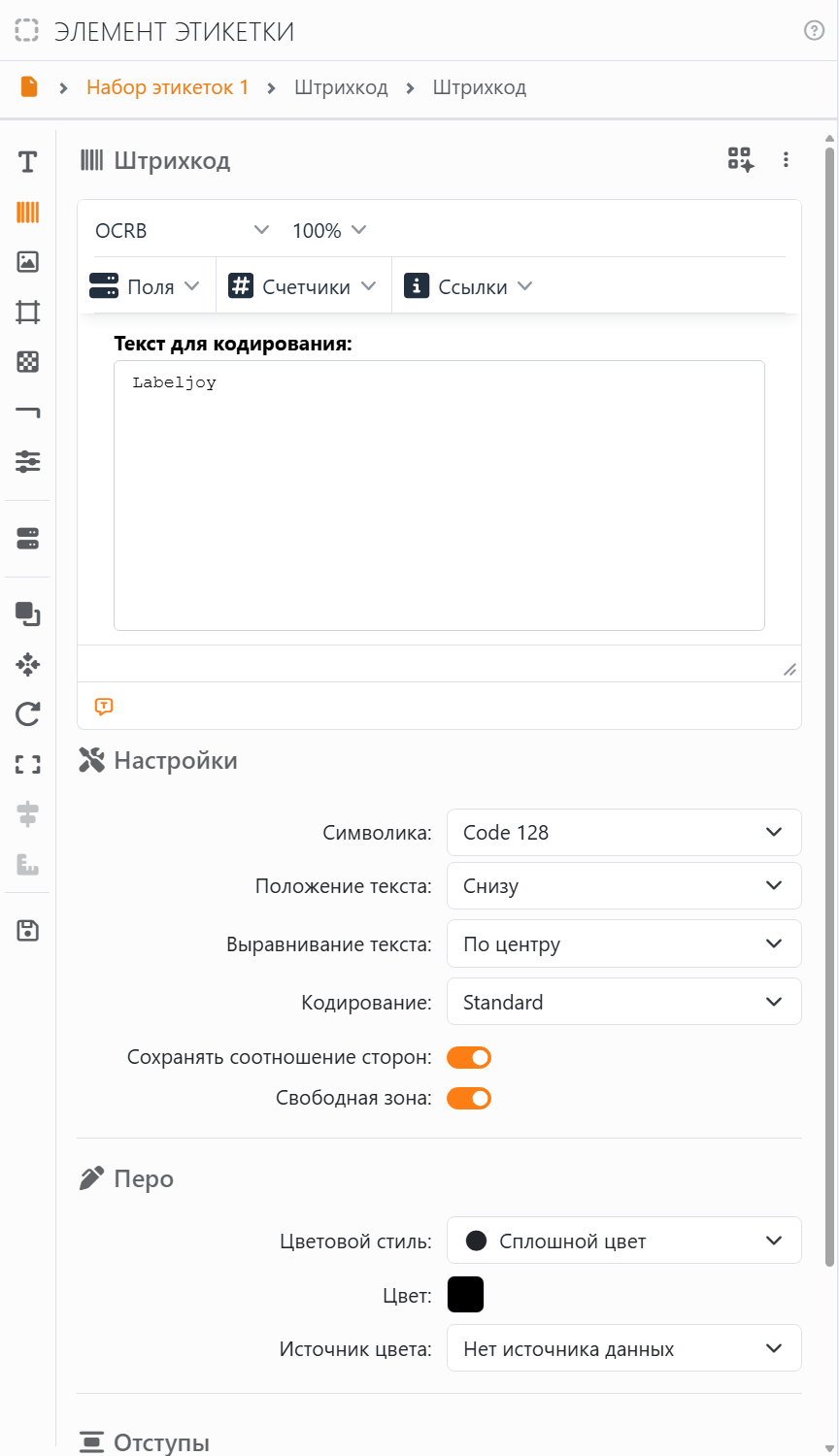Open the Image element sidebar icon

[27, 261]
